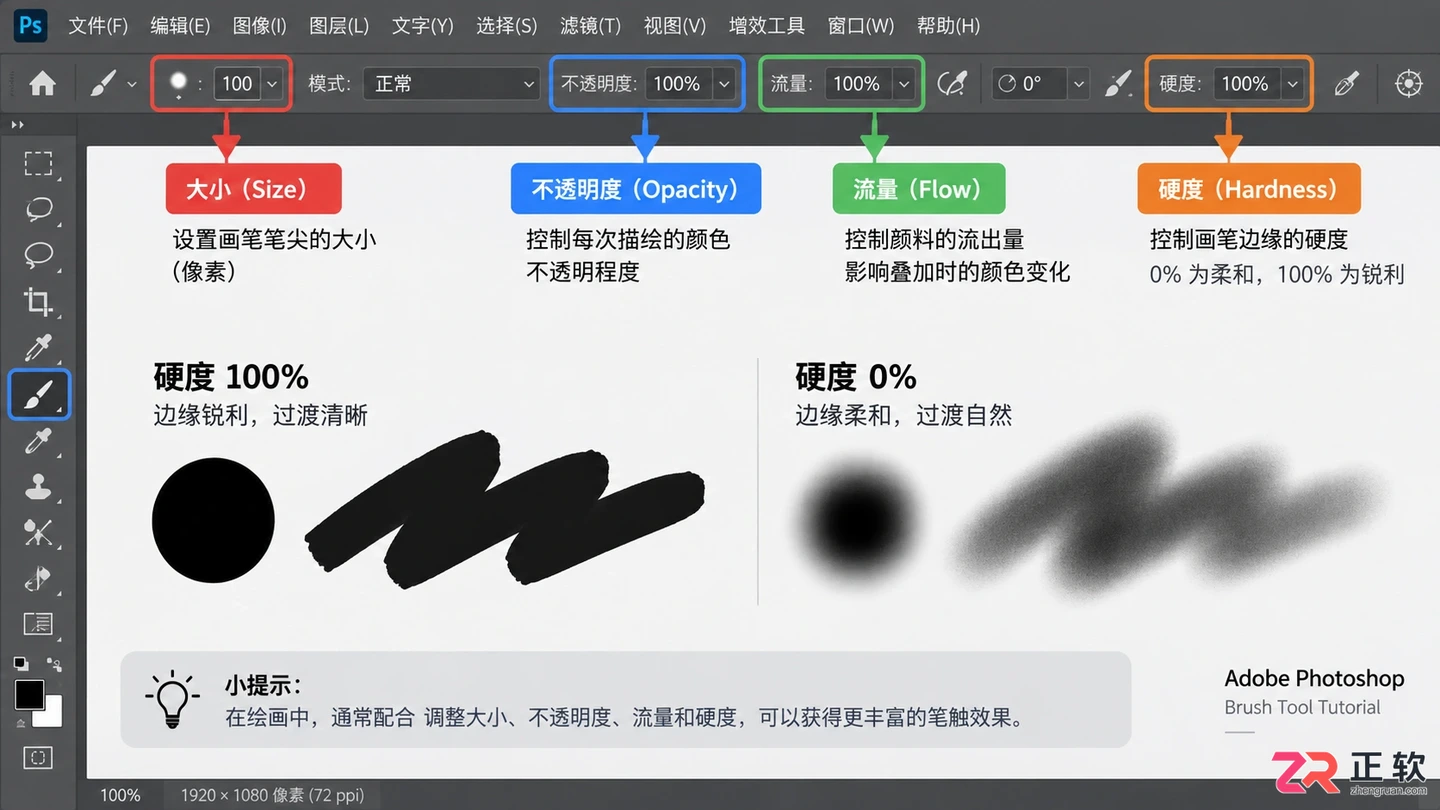This screenshot has height=810, width=1440.
Task: Select the lasso icon directly above the Crop tool
Action: 38,254
